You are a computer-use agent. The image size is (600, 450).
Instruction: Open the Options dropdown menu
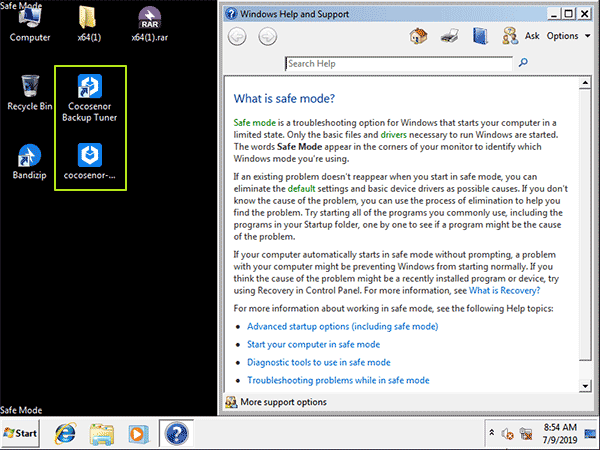tap(568, 36)
